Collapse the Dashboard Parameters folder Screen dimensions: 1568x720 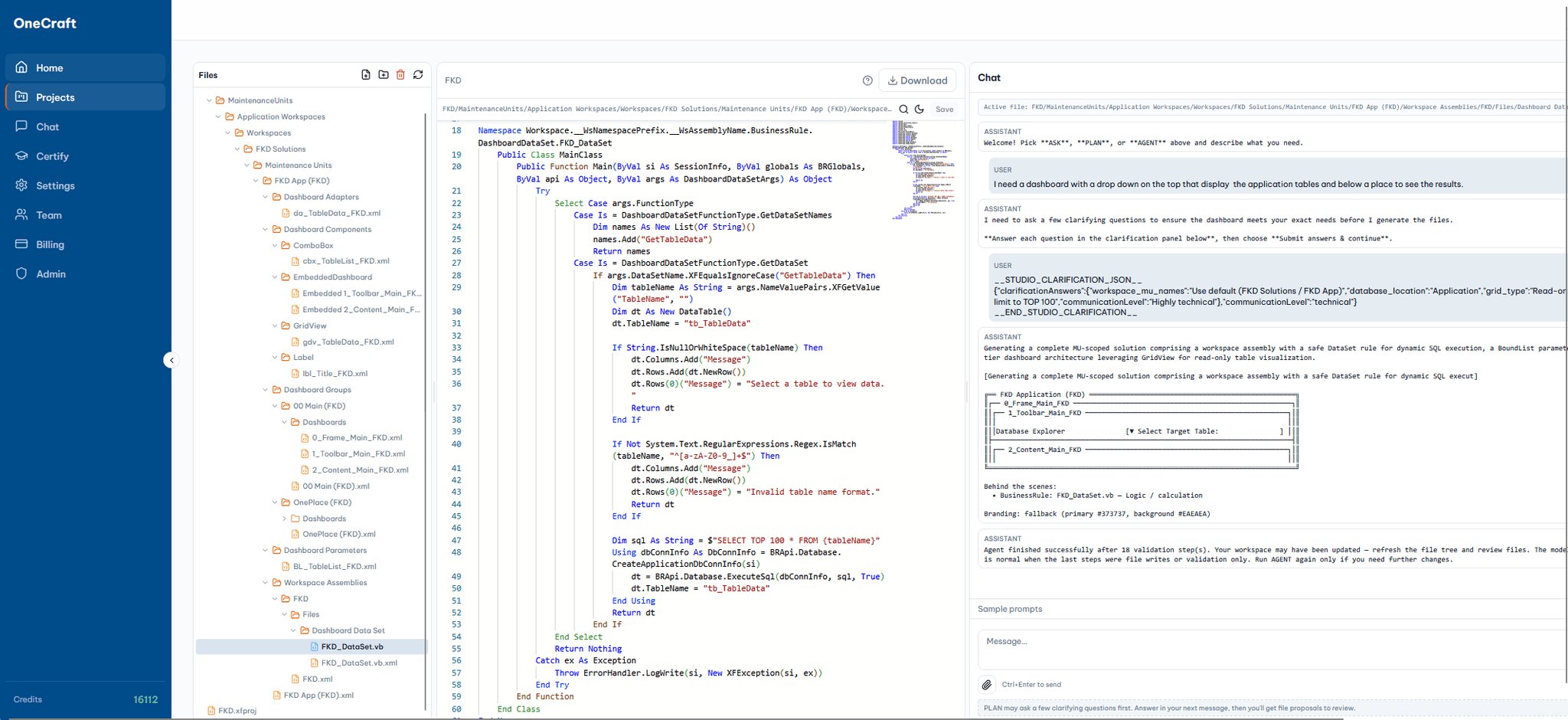click(x=266, y=550)
